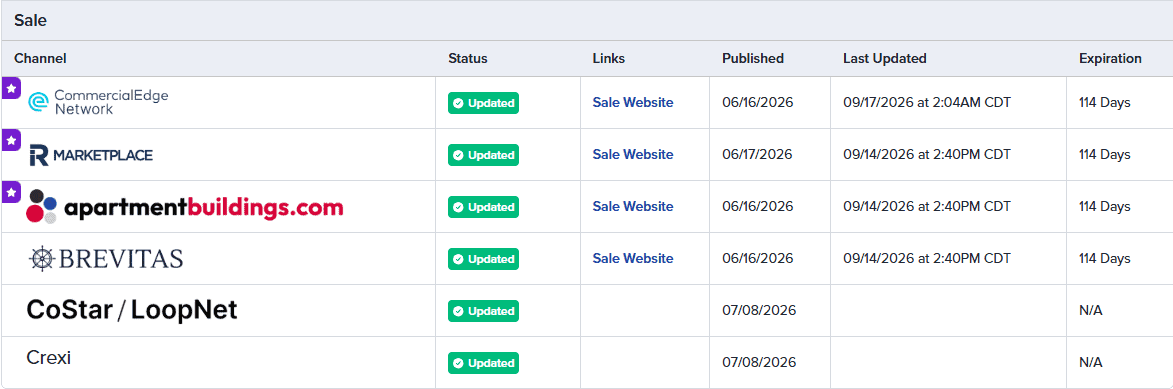Select the apartmentbuildings.com logo
The image size is (1173, 389).
click(185, 206)
